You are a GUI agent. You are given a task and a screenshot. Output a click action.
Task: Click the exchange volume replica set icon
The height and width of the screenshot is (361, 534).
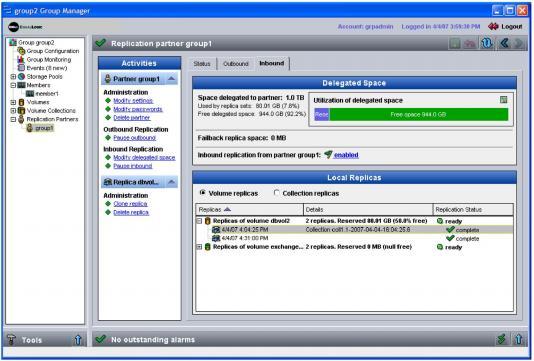point(207,247)
